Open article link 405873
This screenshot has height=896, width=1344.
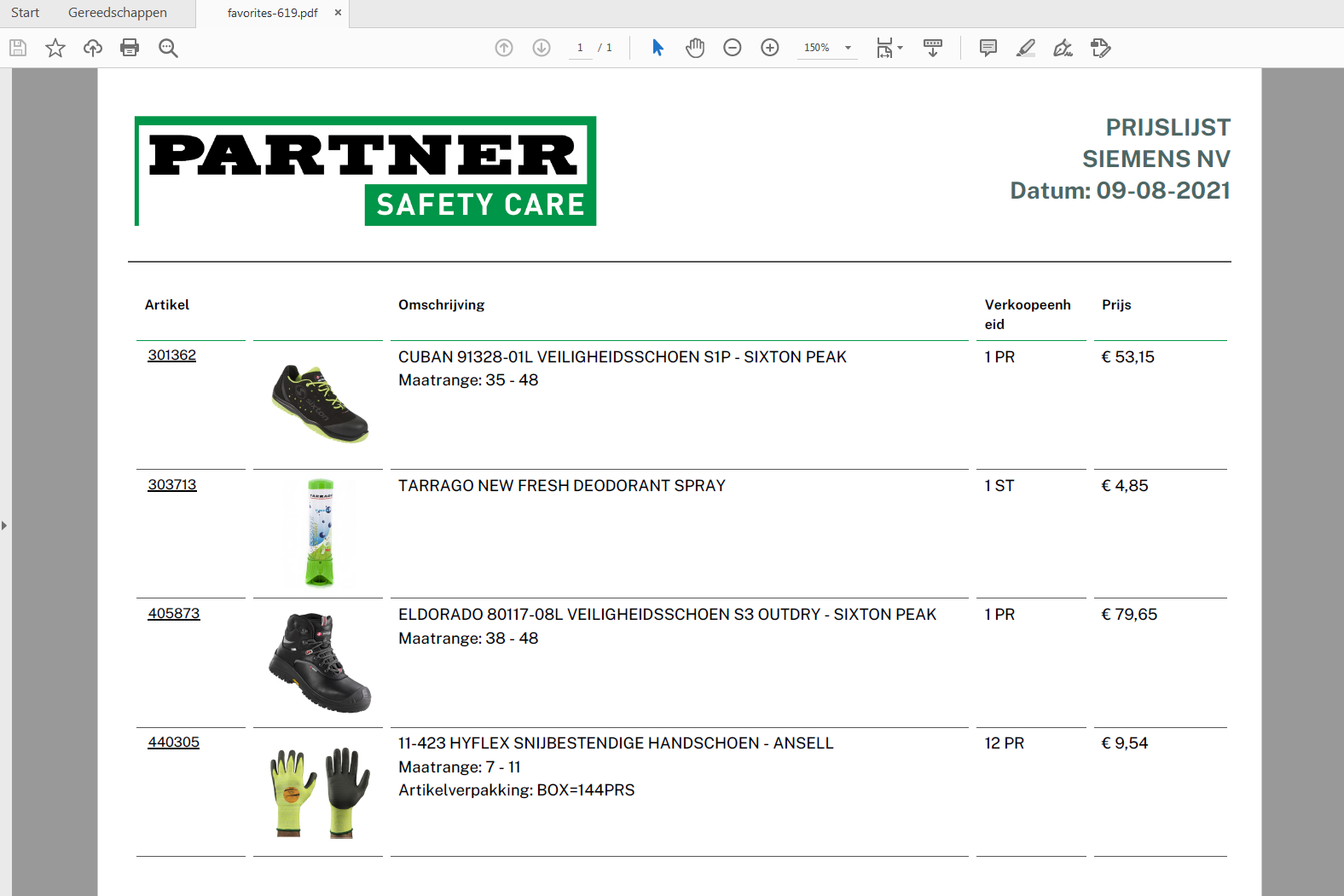[174, 613]
